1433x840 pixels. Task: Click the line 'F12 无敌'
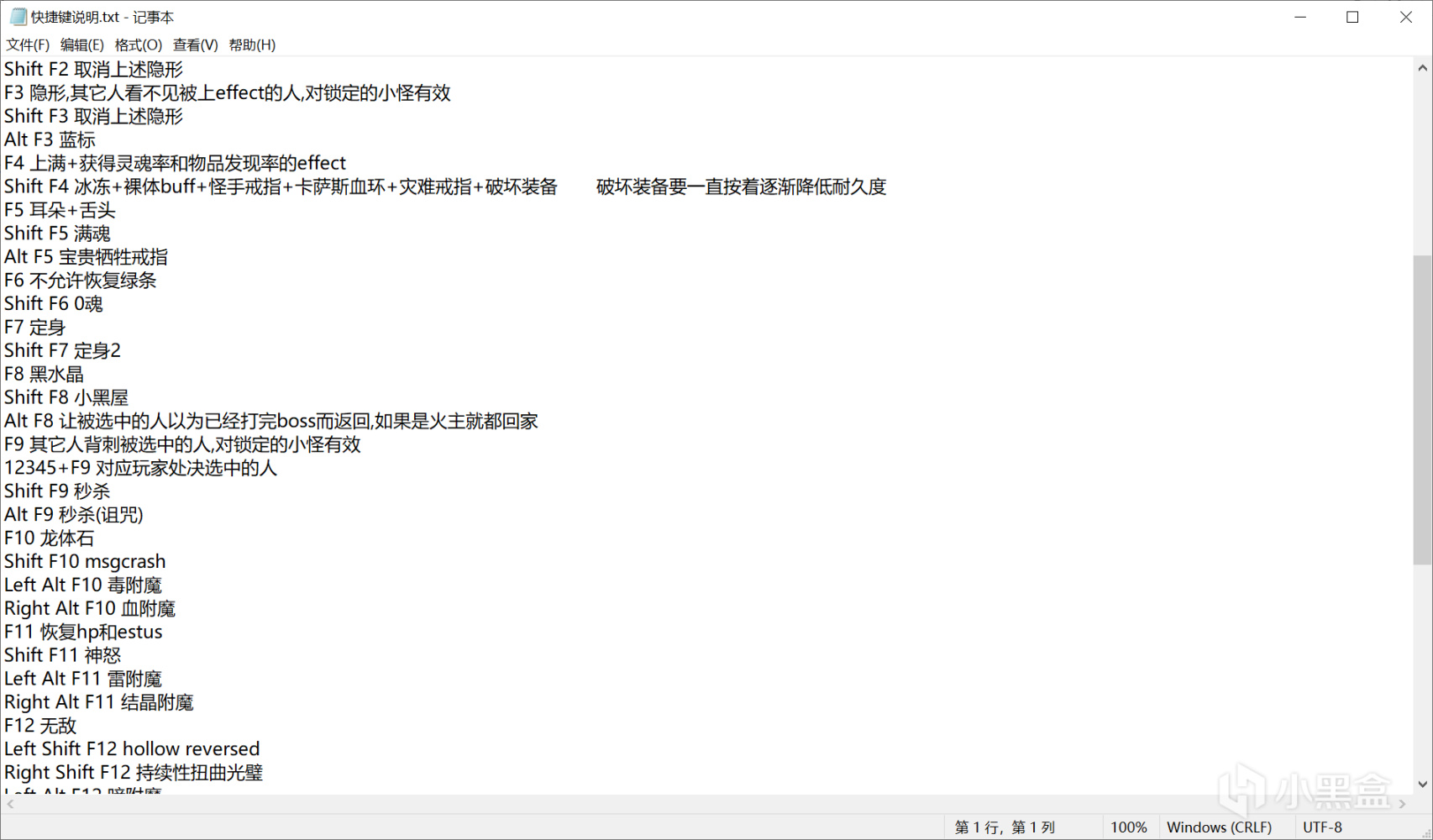[x=40, y=727]
